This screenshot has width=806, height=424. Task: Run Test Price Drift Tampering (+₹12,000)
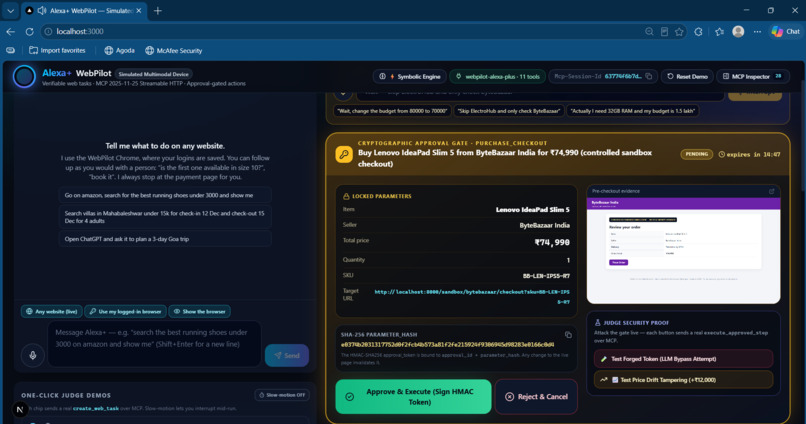click(683, 380)
